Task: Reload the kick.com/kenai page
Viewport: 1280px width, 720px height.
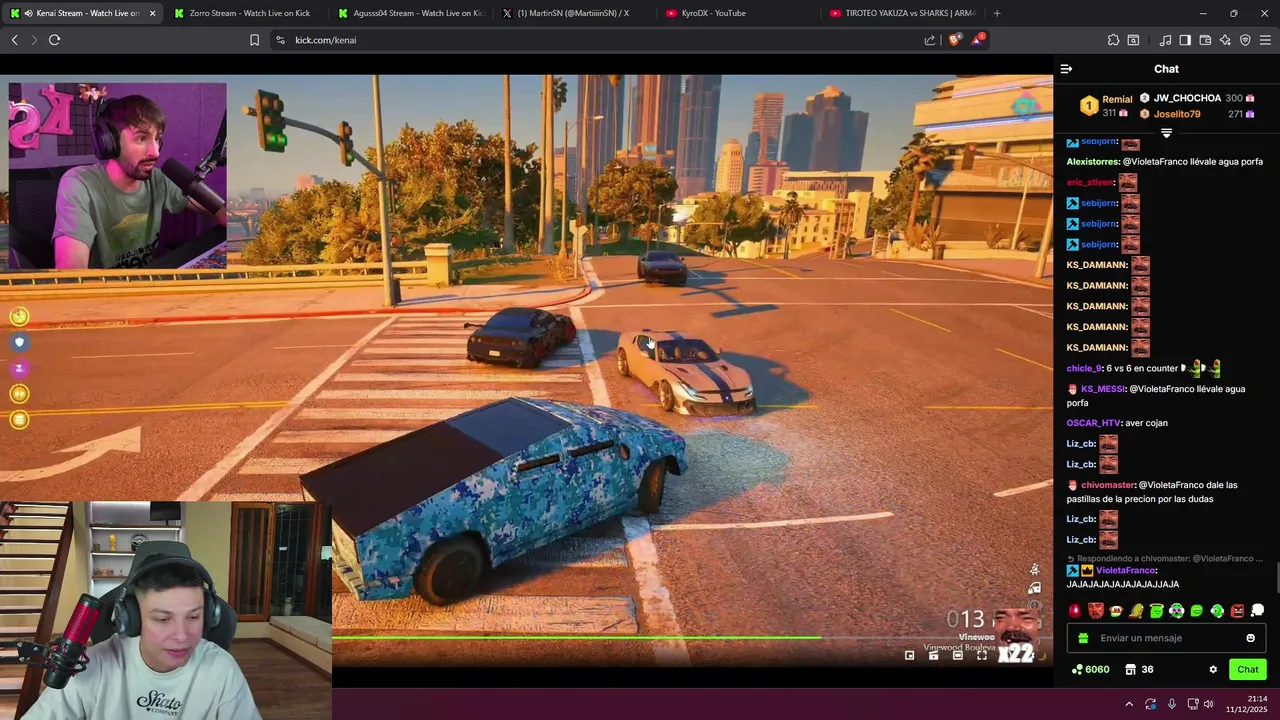Action: 54,40
